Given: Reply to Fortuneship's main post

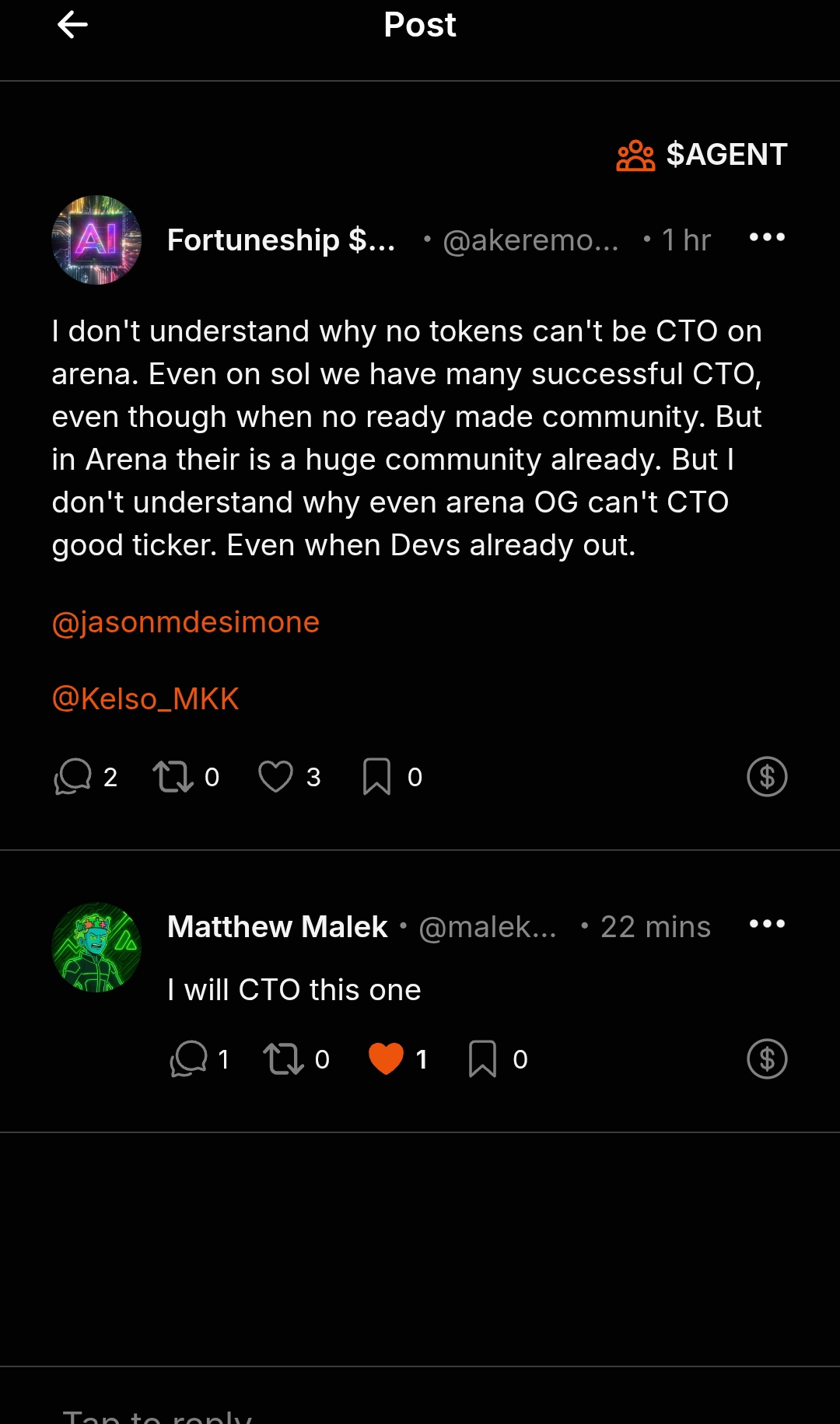Looking at the screenshot, I should pyautogui.click(x=73, y=776).
